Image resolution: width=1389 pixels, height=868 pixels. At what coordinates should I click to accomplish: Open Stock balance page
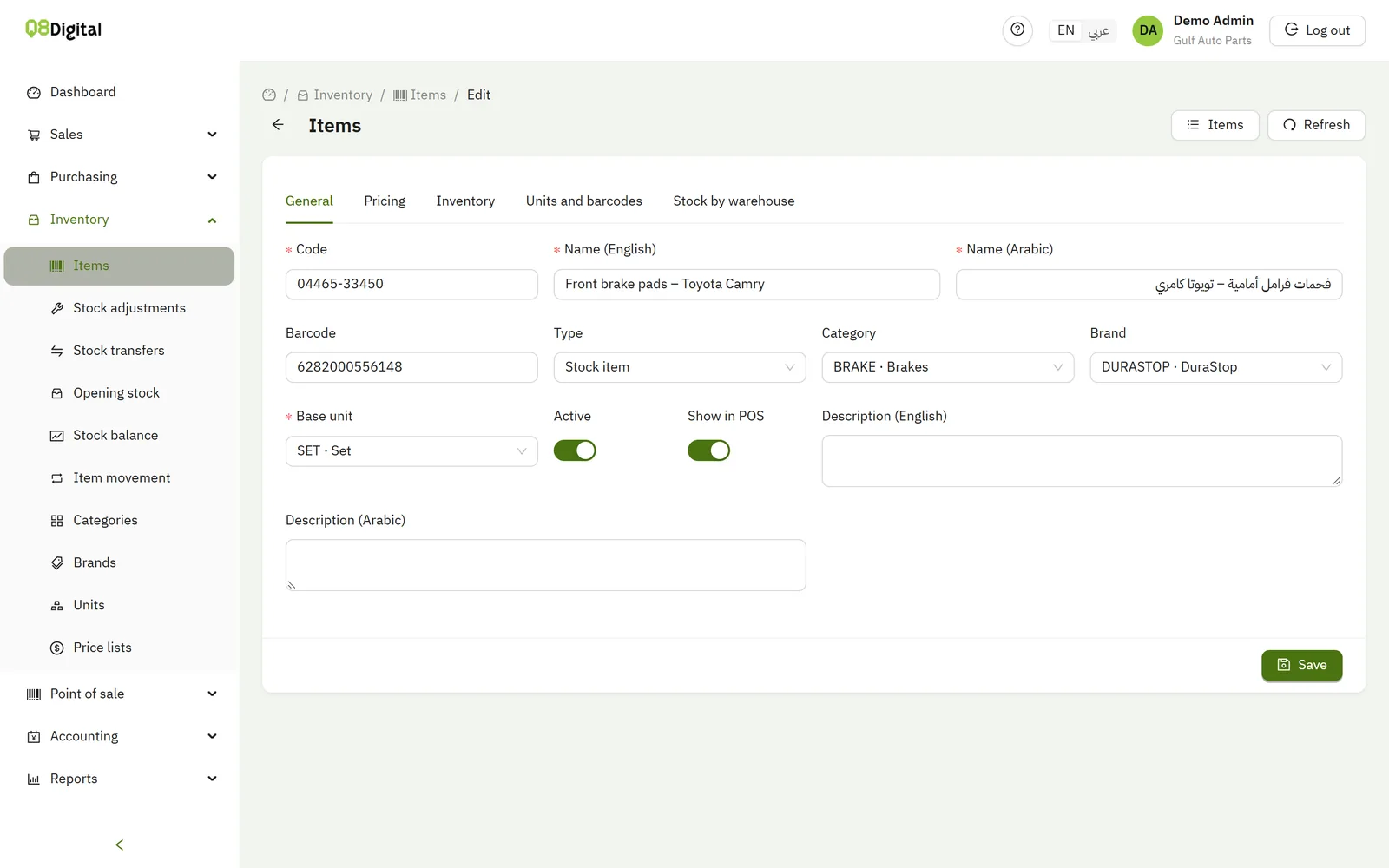pyautogui.click(x=119, y=436)
